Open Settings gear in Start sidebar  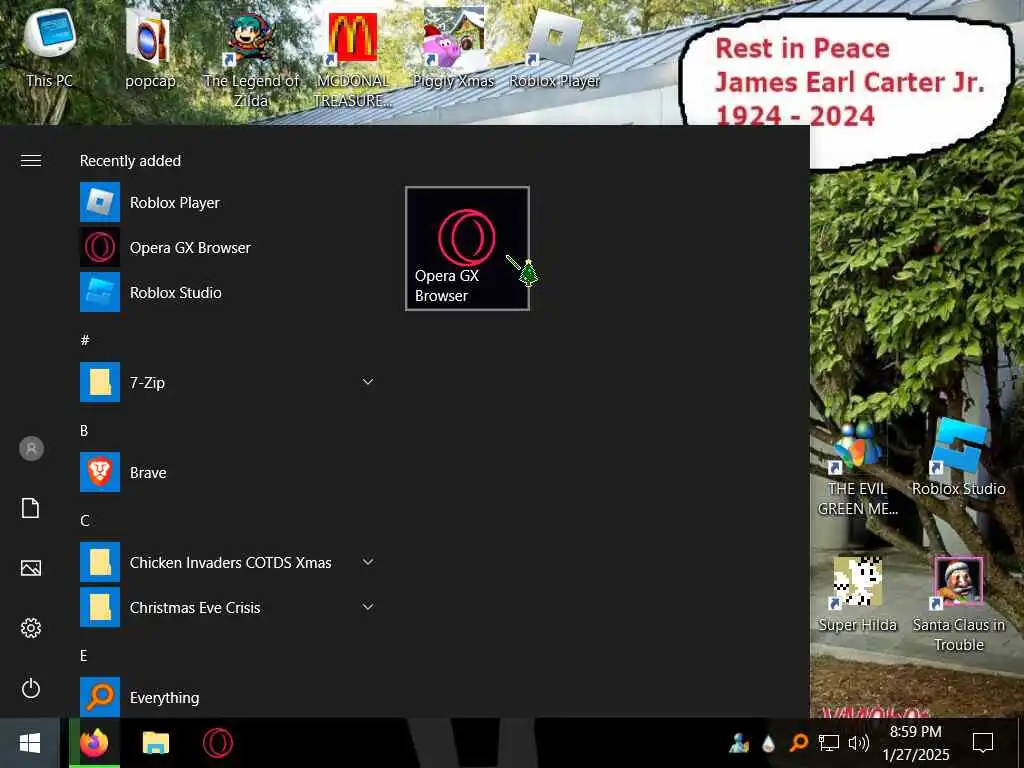pos(31,628)
